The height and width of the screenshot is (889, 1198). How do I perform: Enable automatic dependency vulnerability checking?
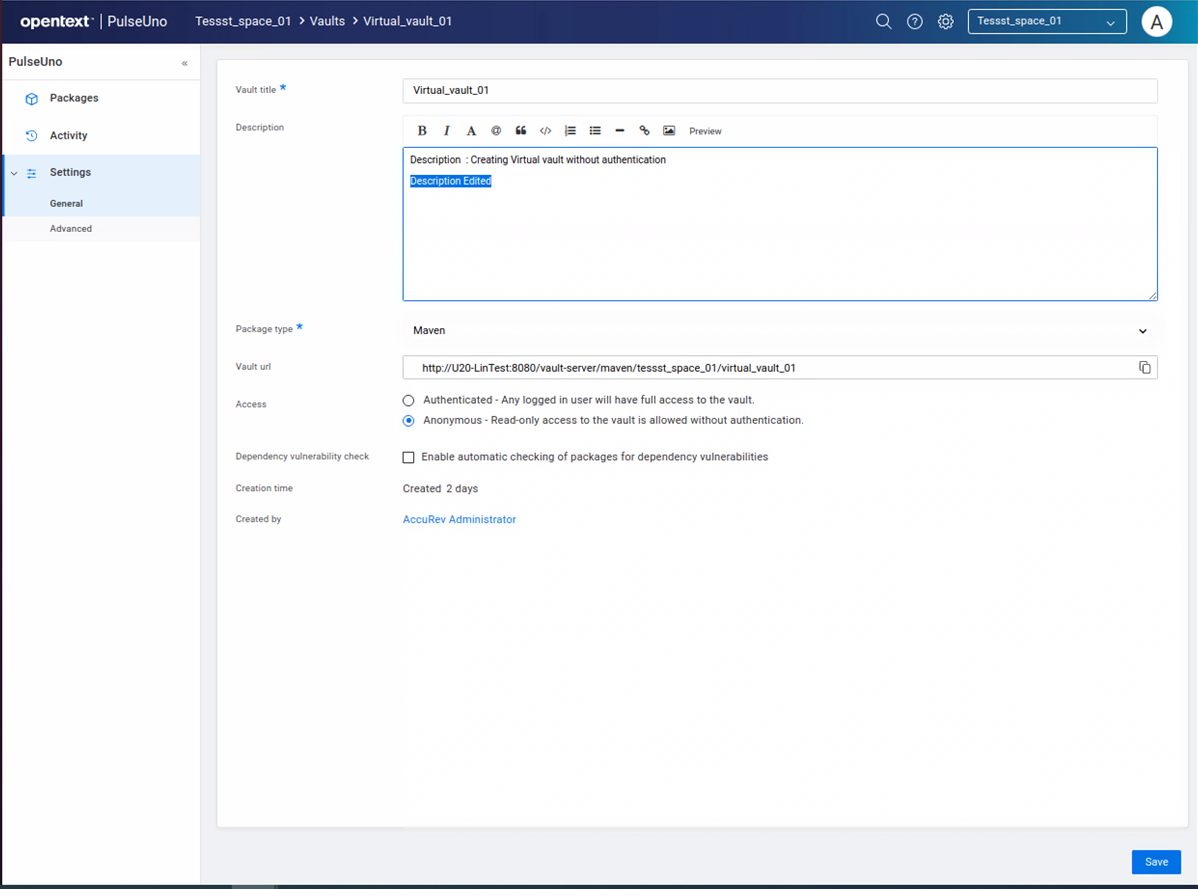(x=408, y=457)
